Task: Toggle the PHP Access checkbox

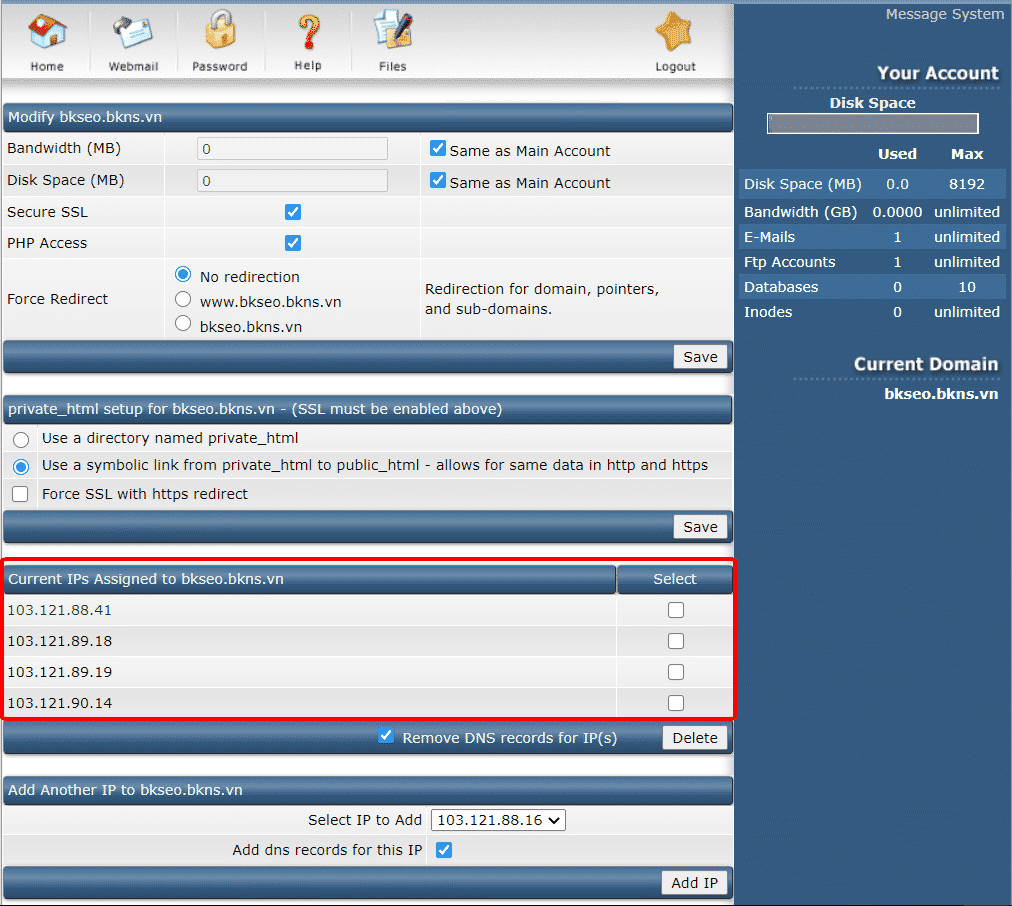Action: point(293,243)
